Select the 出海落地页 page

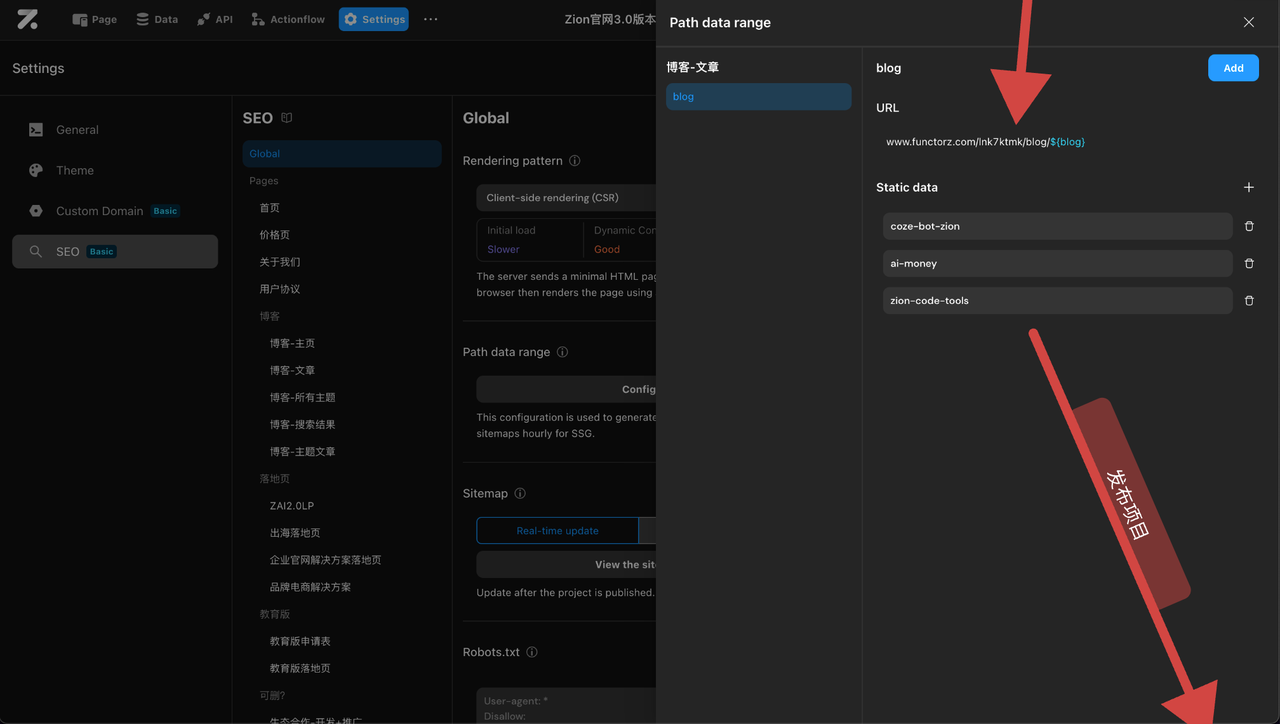click(x=295, y=533)
